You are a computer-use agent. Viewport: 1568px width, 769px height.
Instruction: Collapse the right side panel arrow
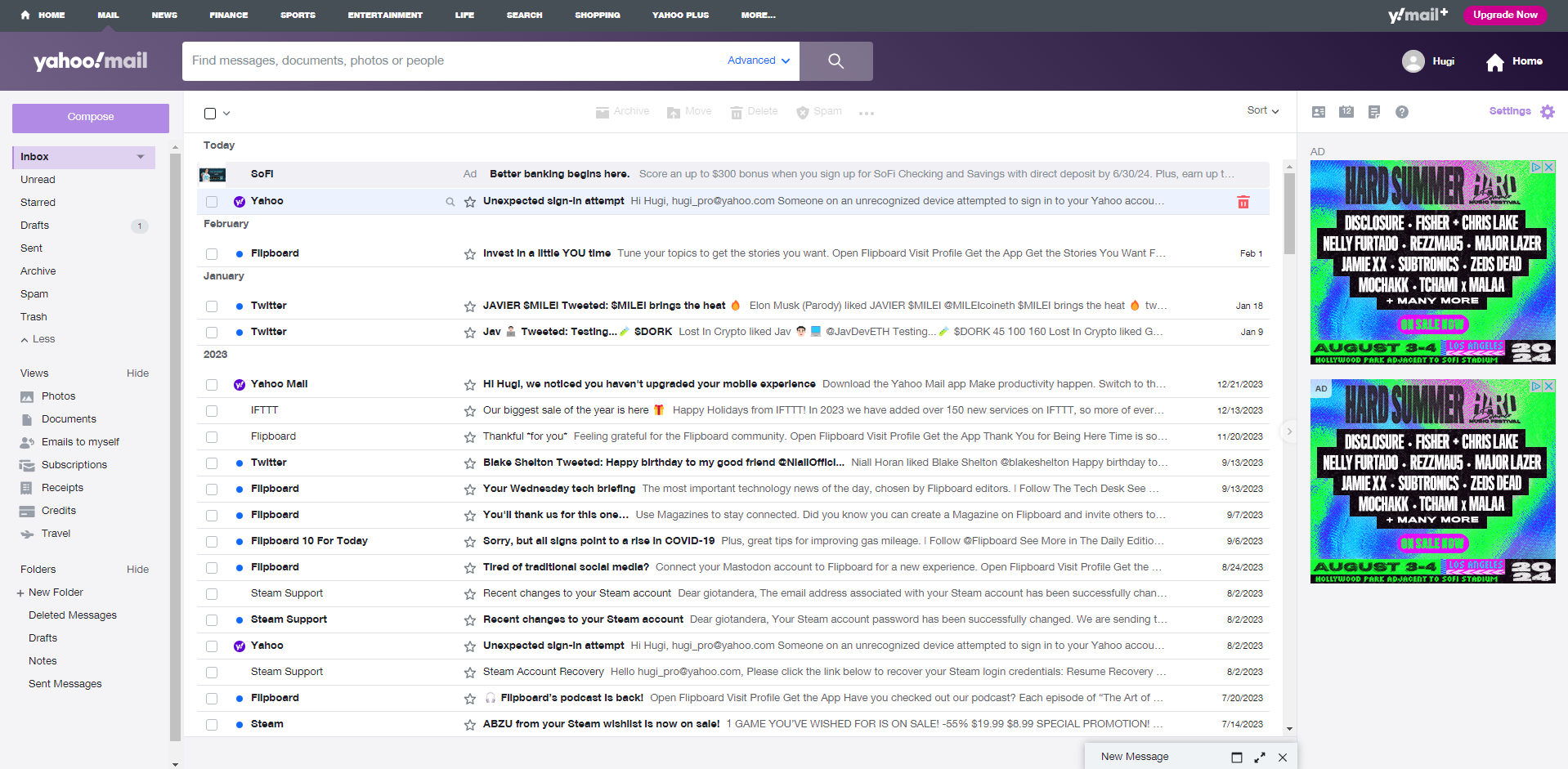(x=1289, y=431)
